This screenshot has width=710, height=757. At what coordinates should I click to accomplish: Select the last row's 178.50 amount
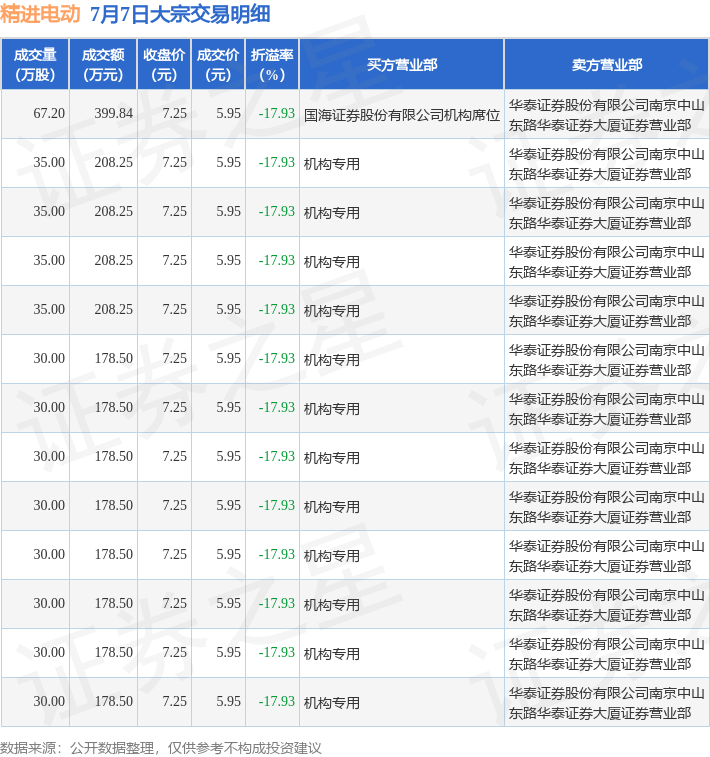click(x=113, y=701)
